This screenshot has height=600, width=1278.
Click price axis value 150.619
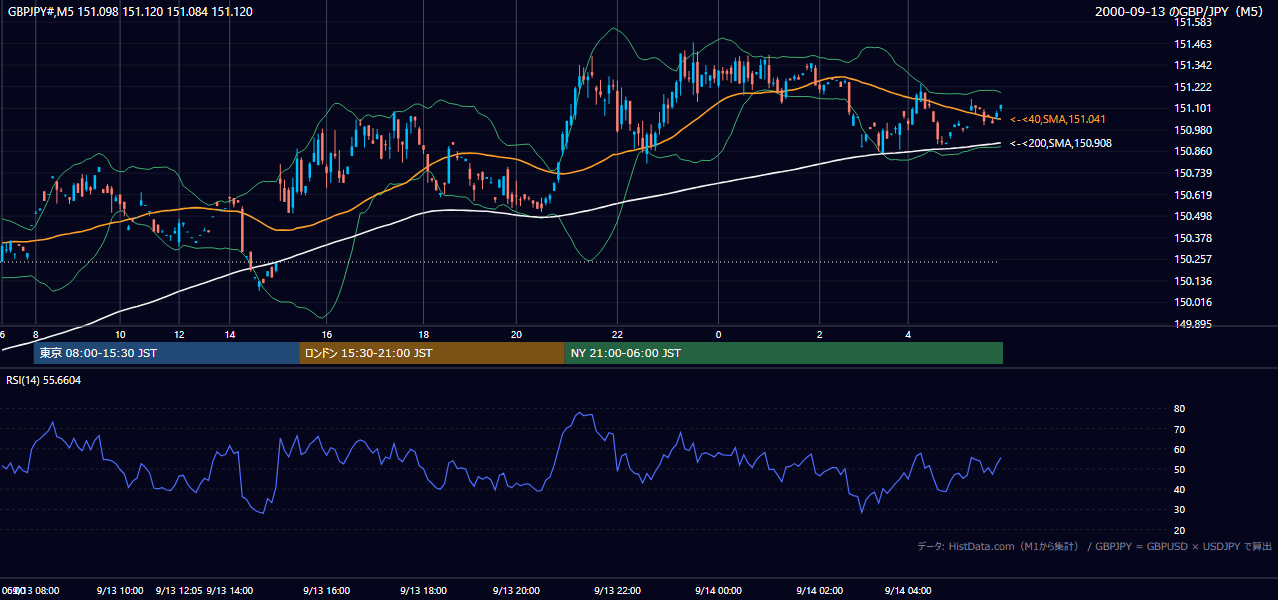tap(1192, 195)
